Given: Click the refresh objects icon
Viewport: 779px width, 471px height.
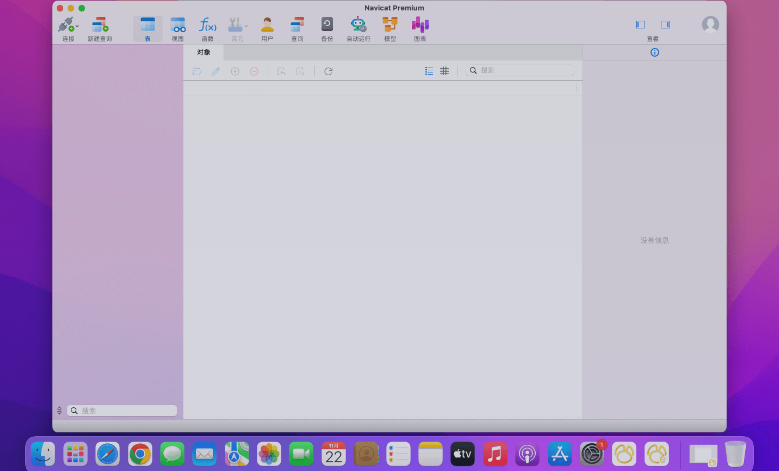Looking at the screenshot, I should 328,71.
